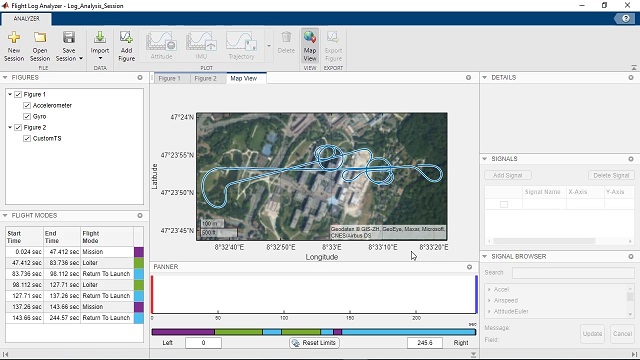Switch to the Figure 1 tab
The image size is (640, 360).
coord(170,78)
